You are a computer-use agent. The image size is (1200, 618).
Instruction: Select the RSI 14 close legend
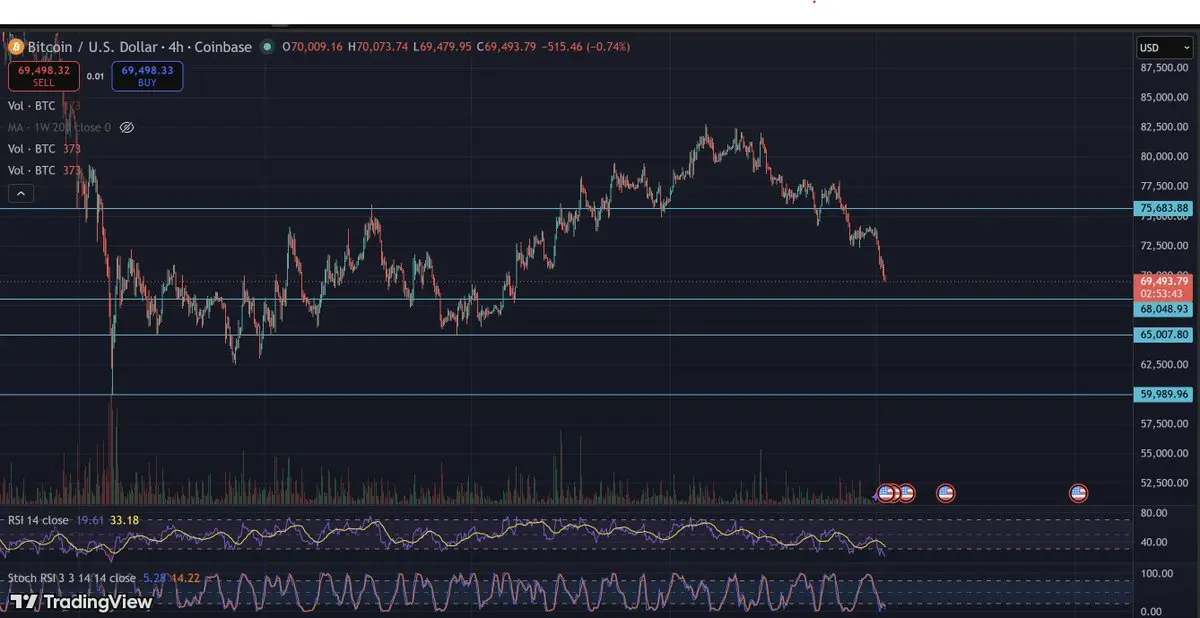[38, 521]
